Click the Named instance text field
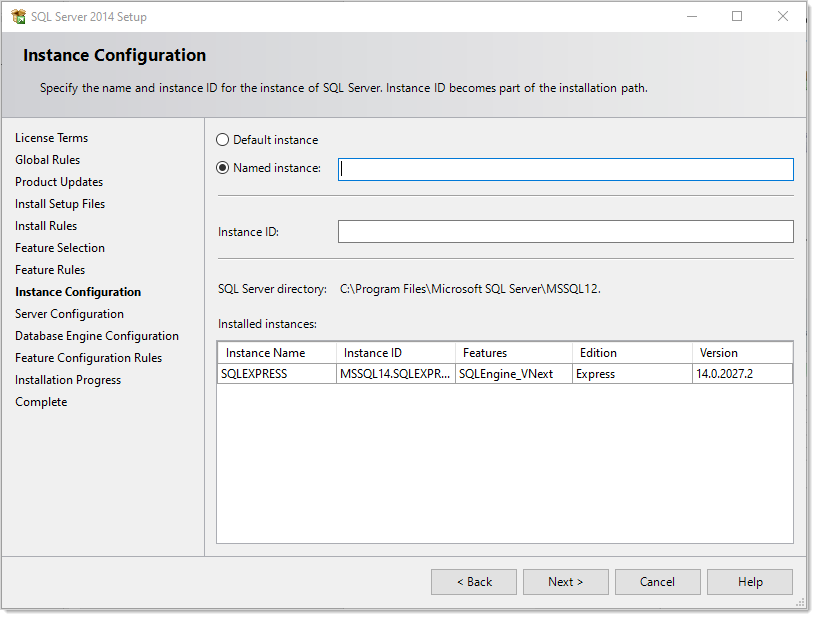 pos(565,169)
